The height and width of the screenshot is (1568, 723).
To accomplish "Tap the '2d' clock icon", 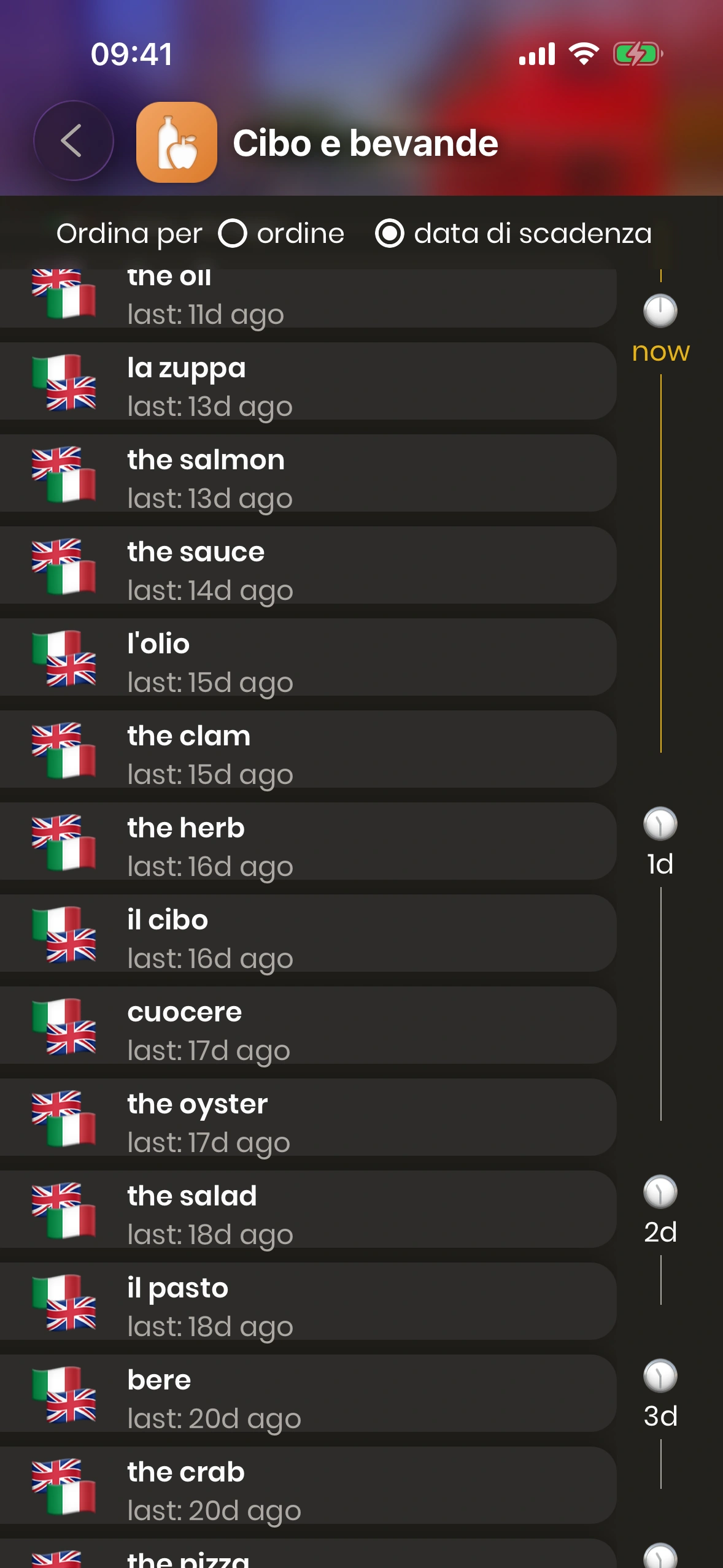I will [660, 1192].
